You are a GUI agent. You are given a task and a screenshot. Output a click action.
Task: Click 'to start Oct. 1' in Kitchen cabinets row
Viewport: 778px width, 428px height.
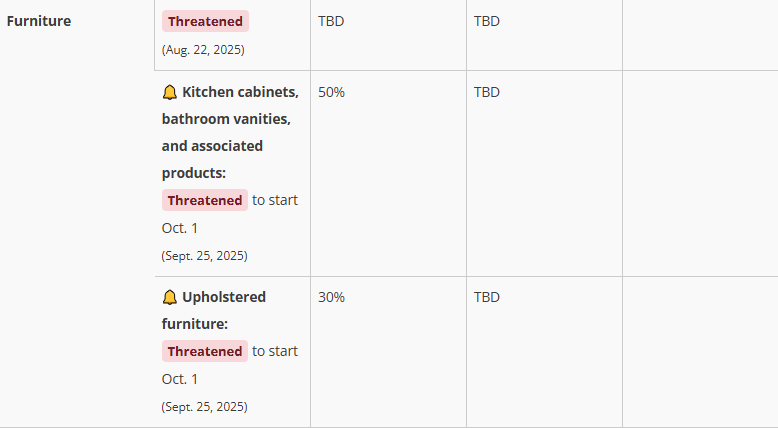[274, 200]
